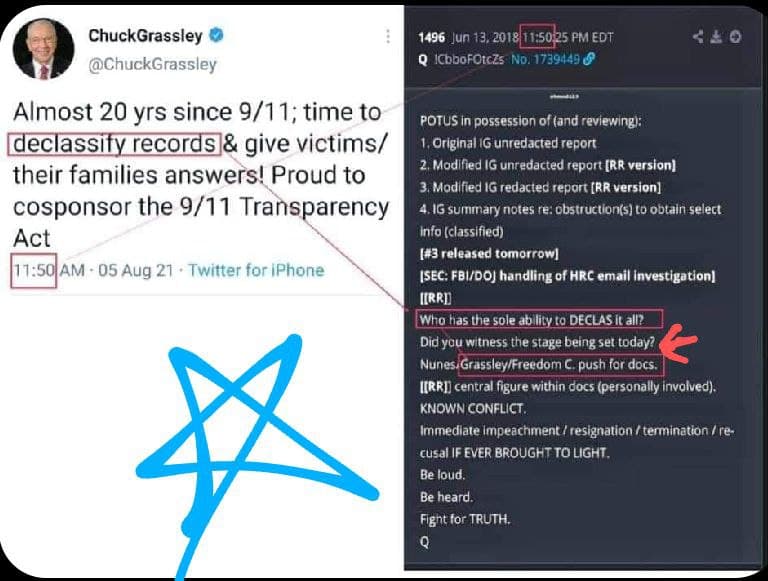768x581 pixels.
Task: Click the Q author label
Action: (x=423, y=60)
